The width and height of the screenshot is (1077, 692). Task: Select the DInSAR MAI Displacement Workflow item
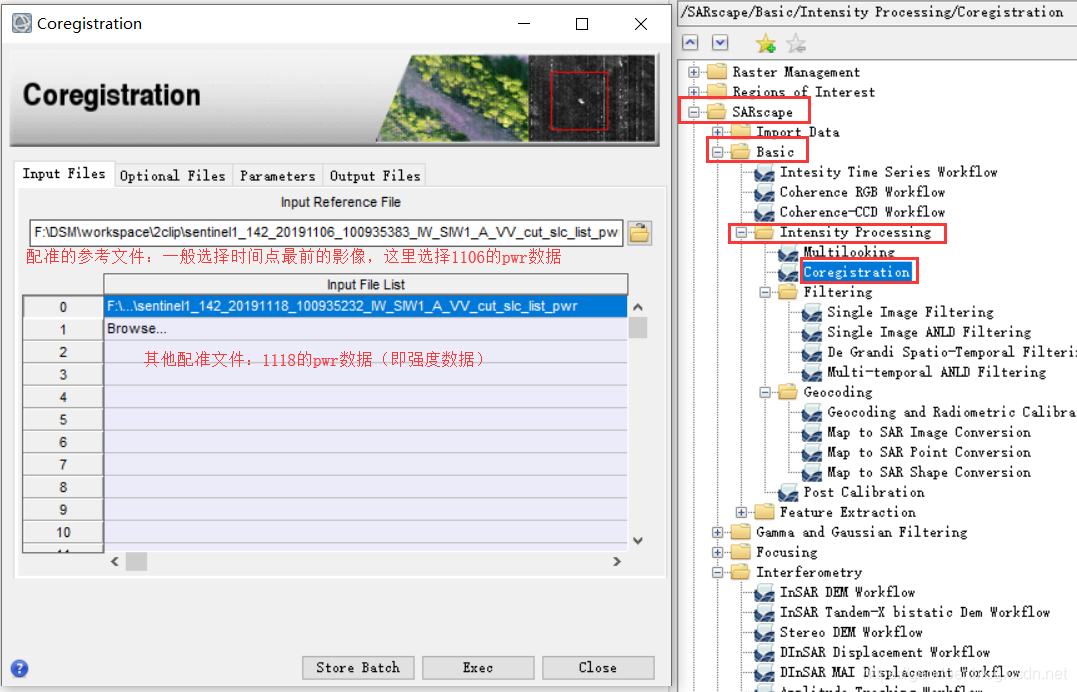(x=900, y=672)
